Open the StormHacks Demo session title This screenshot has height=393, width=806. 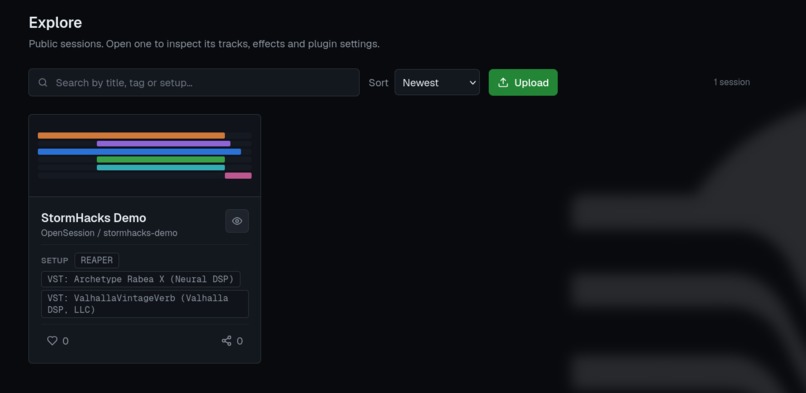pyautogui.click(x=94, y=218)
